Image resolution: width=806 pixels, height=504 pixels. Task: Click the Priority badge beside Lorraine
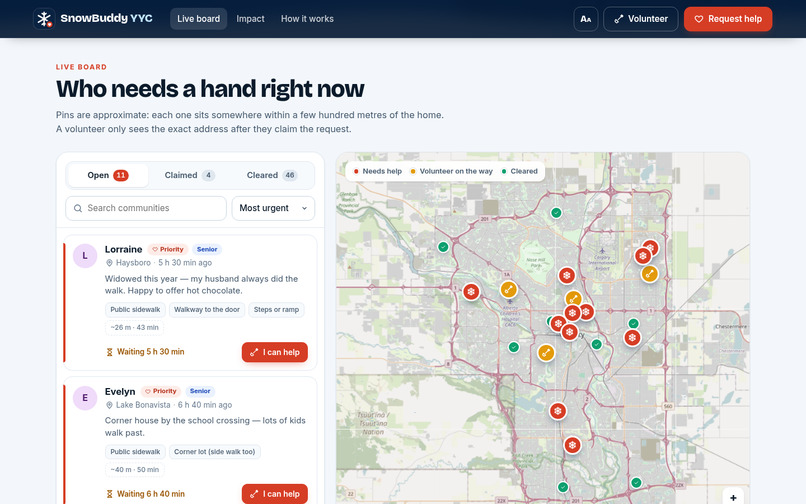click(x=168, y=249)
